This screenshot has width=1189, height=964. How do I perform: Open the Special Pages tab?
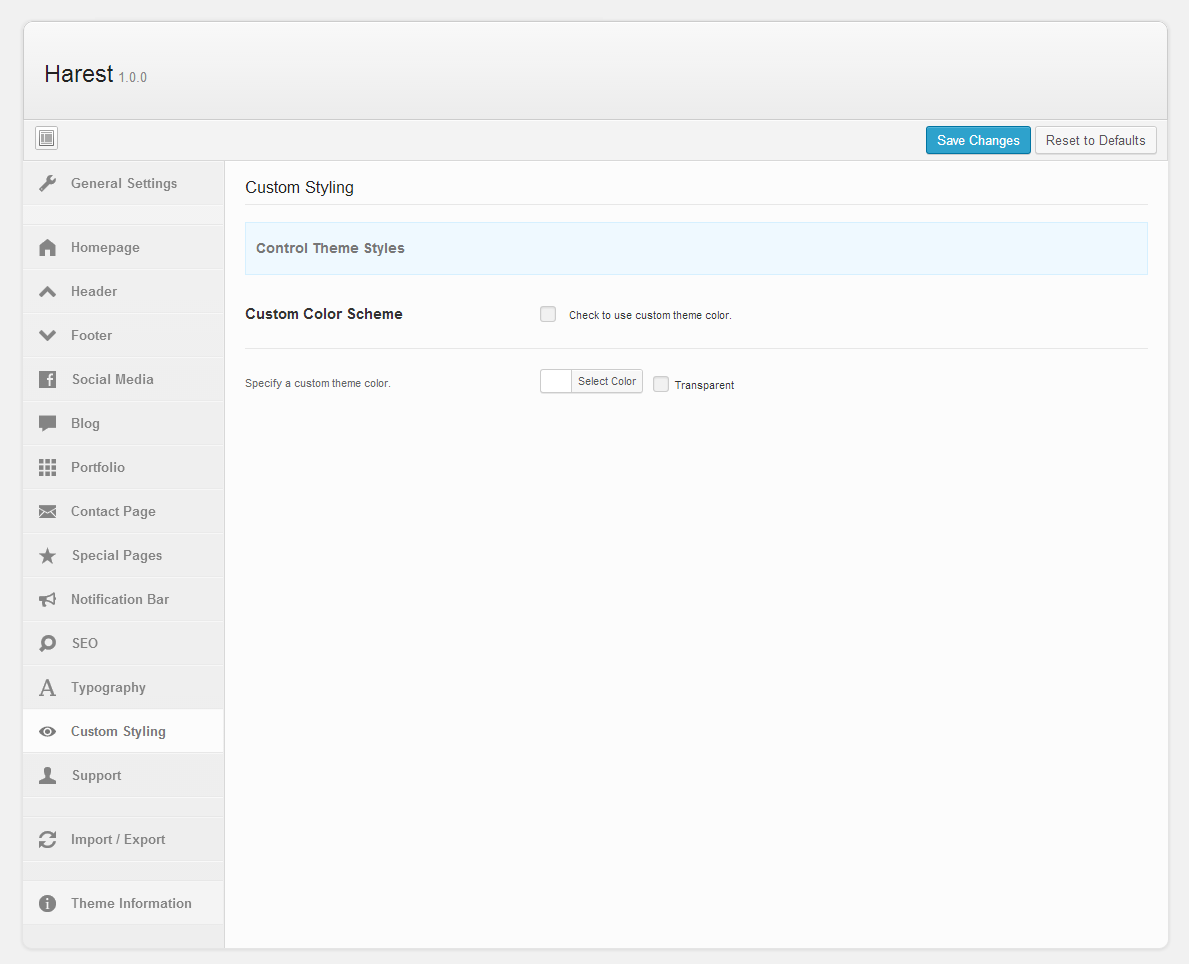[116, 556]
